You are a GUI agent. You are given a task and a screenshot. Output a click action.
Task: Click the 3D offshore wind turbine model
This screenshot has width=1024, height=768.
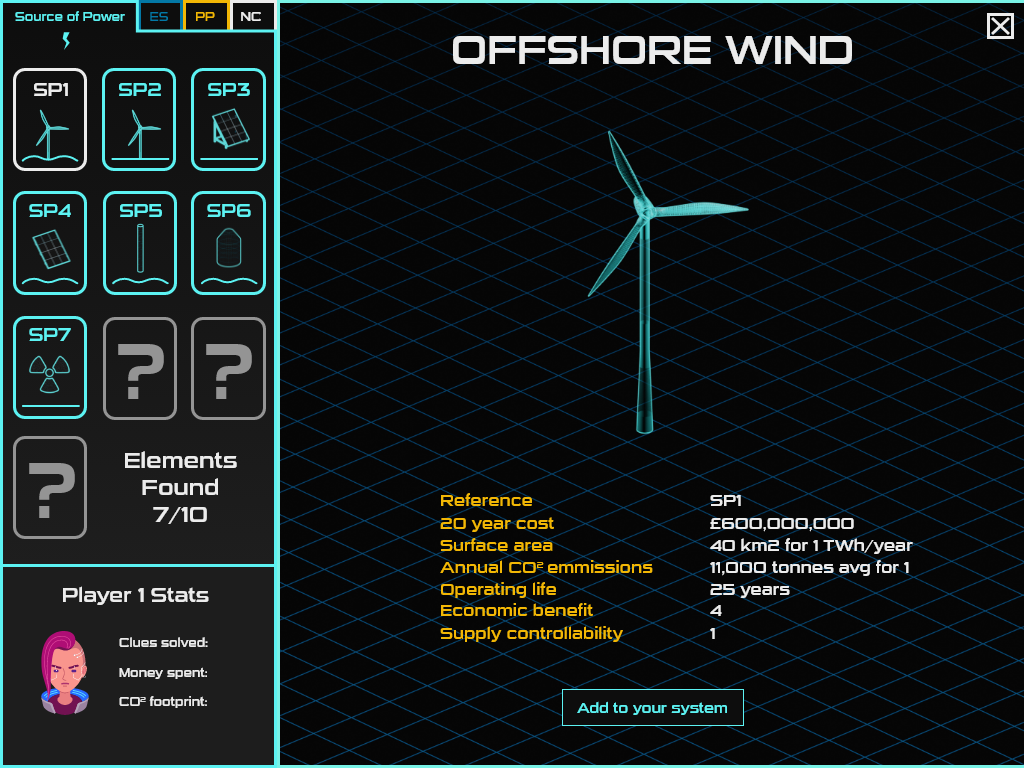(x=645, y=280)
